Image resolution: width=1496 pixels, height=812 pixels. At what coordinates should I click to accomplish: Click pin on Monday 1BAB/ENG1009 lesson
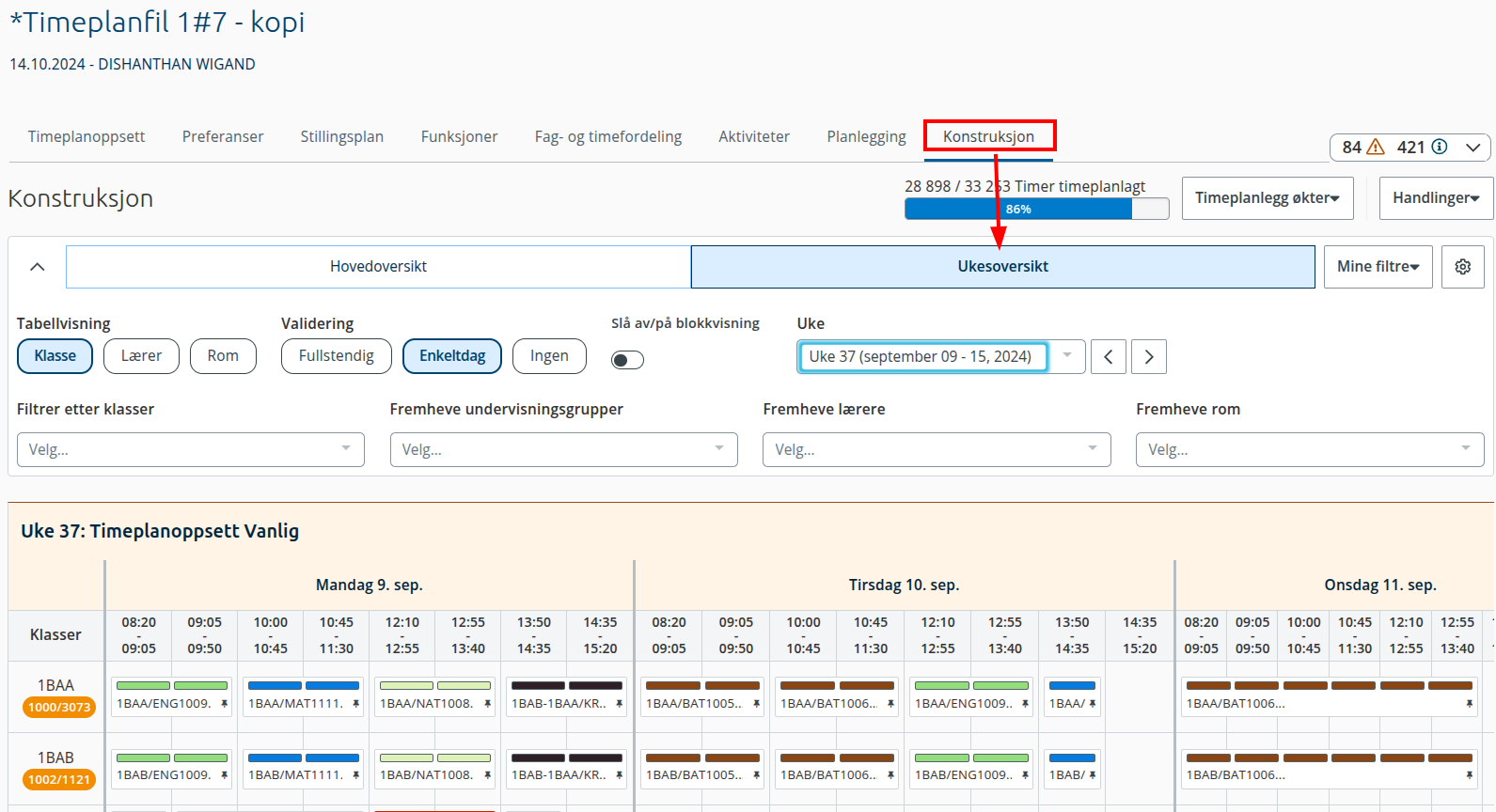point(224,775)
